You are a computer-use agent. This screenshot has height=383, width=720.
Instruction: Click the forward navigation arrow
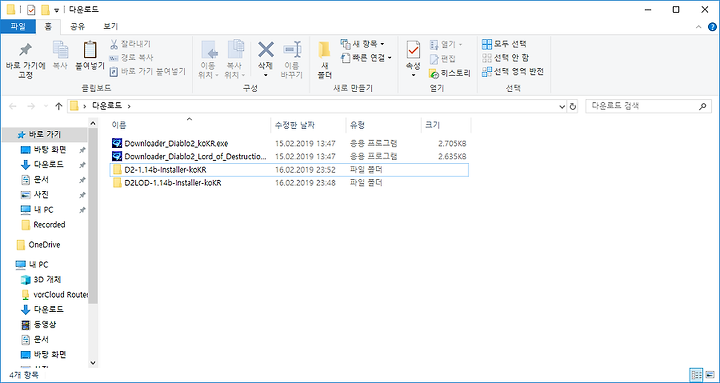[31, 106]
